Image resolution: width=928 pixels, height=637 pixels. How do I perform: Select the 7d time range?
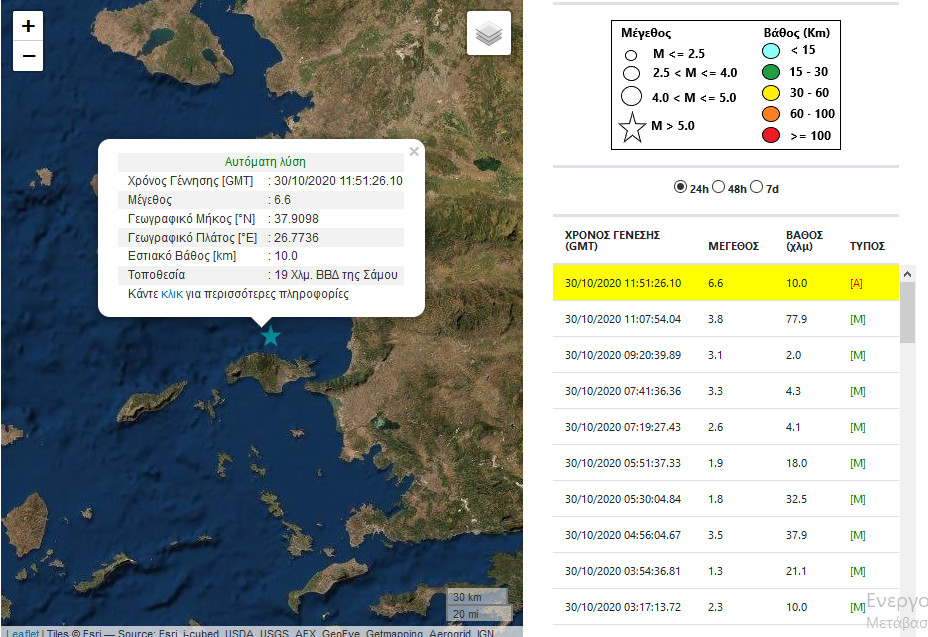757,187
